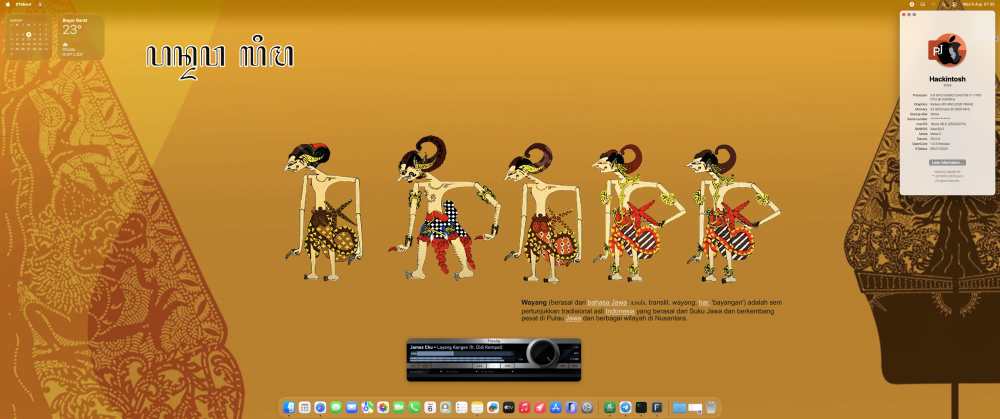Open the Trash in dock

[x=711, y=407]
